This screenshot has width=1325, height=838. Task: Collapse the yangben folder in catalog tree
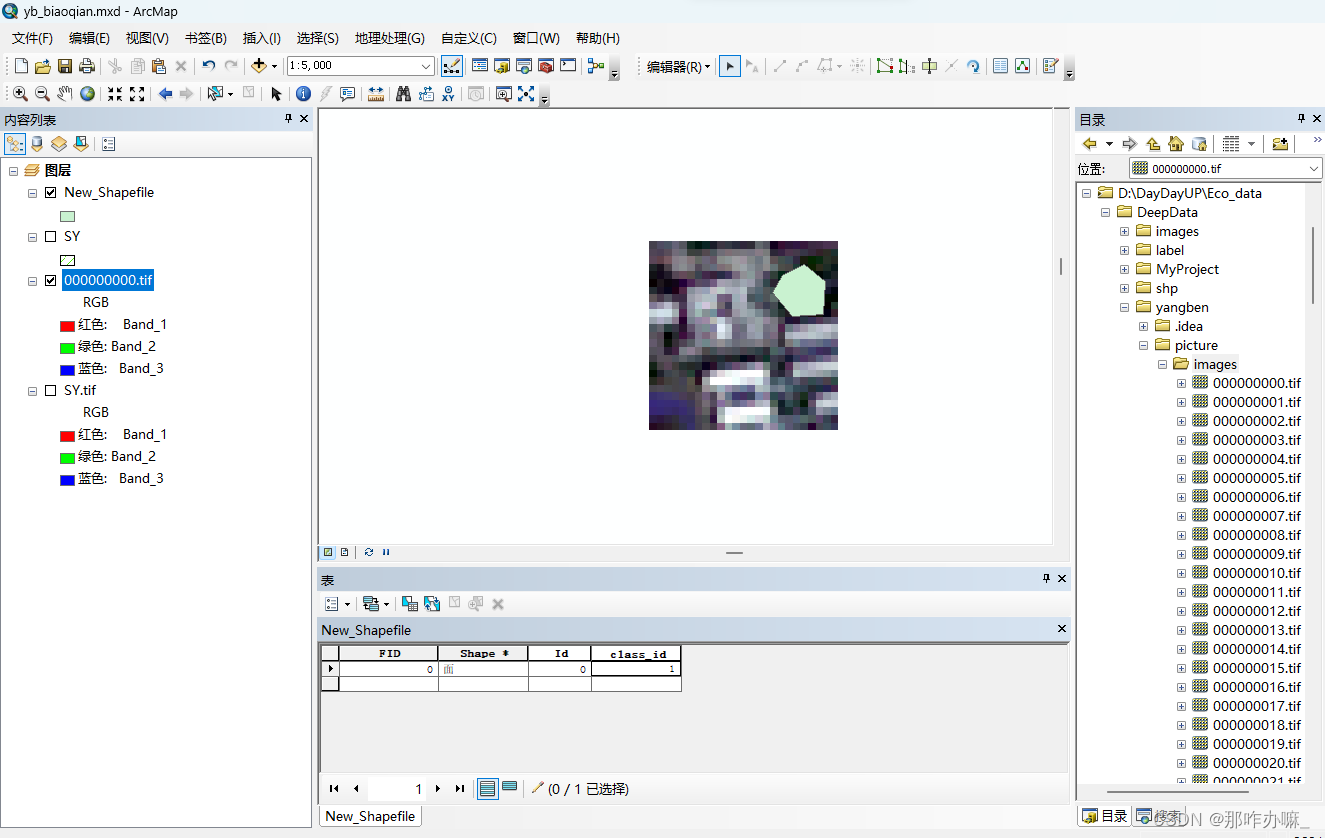tap(1124, 307)
